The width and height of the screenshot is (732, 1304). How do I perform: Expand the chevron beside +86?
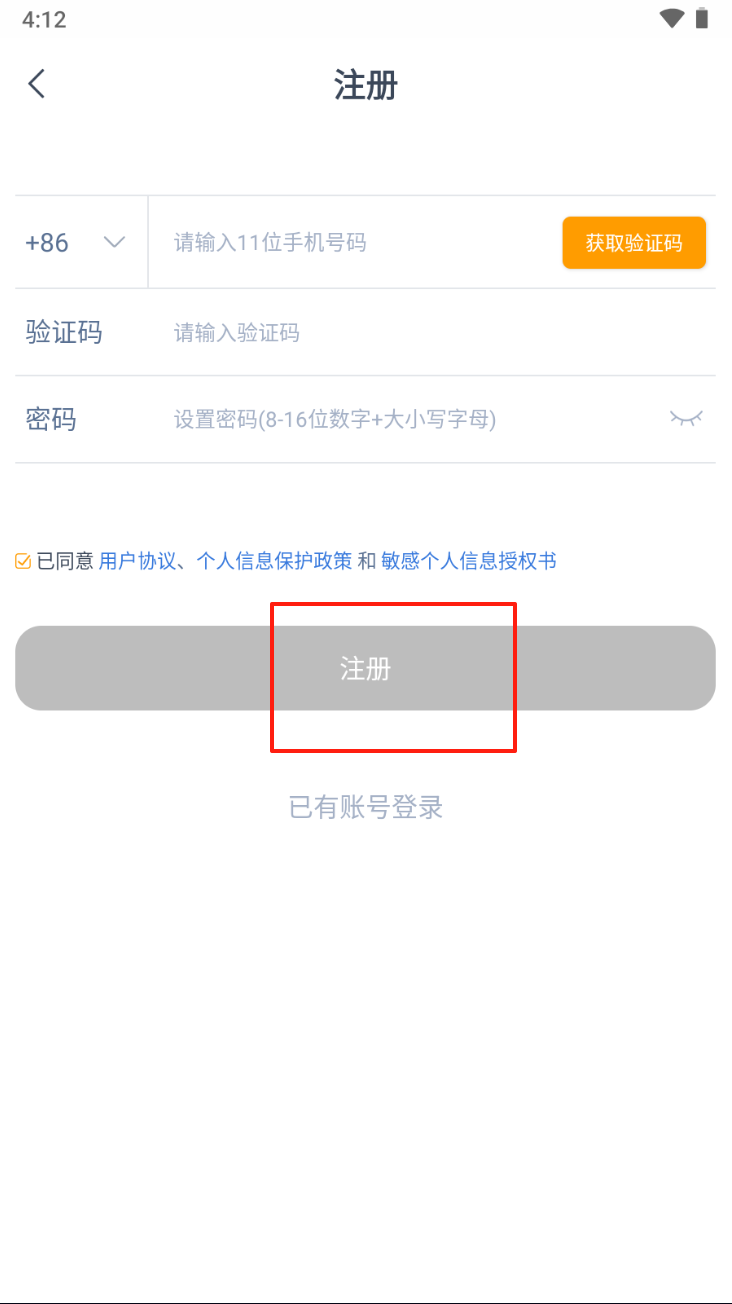(115, 242)
